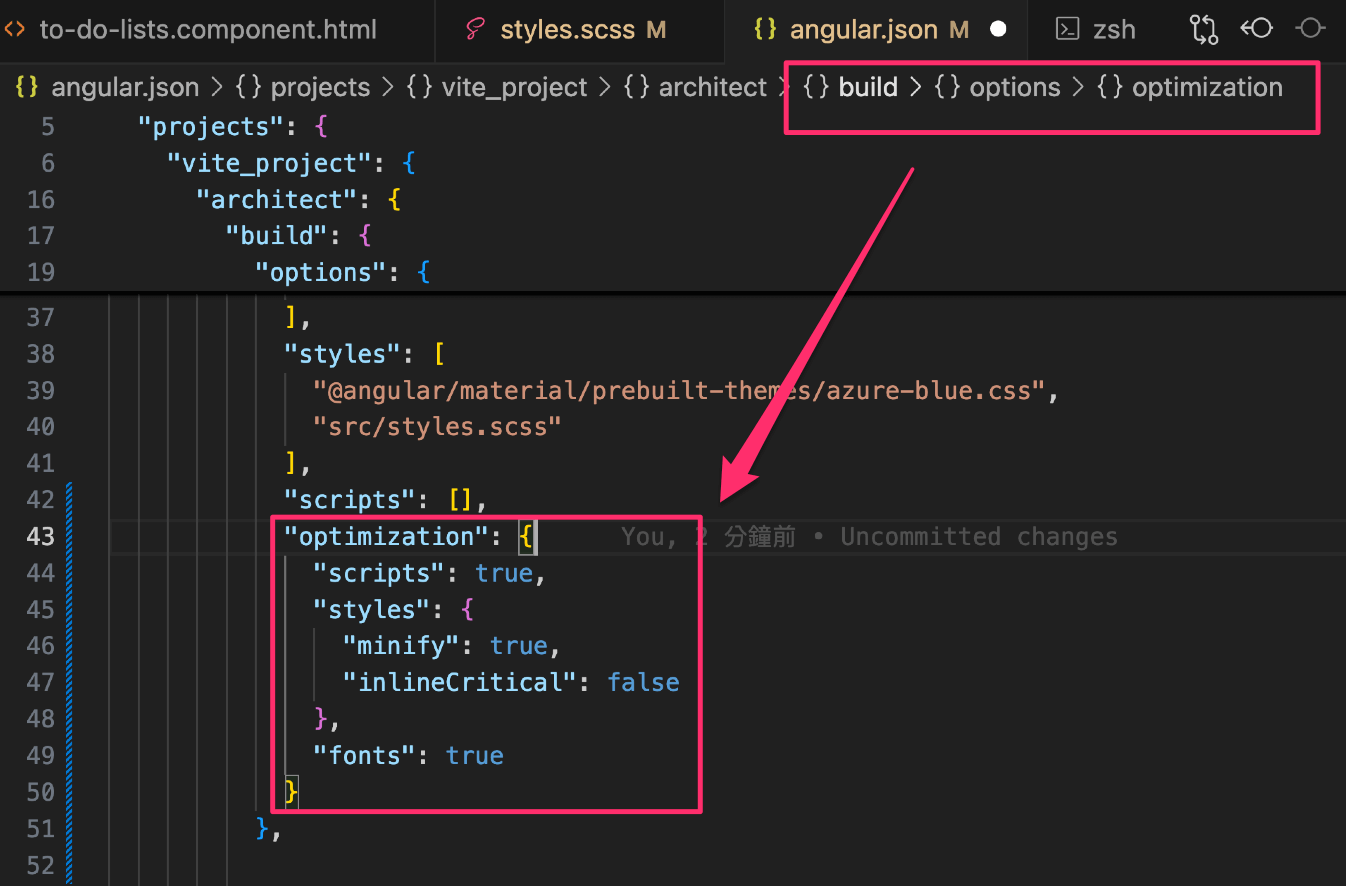Click the unsaved dot on angular.json tab
Image resolution: width=1346 pixels, height=886 pixels.
pos(997,29)
